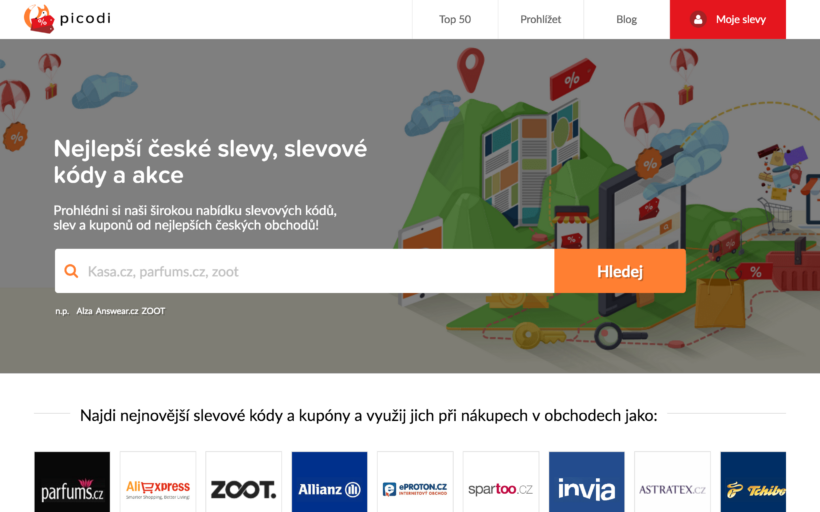Open the spartoo.cz store tile
Viewport: 820px width, 512px height.
(x=501, y=482)
